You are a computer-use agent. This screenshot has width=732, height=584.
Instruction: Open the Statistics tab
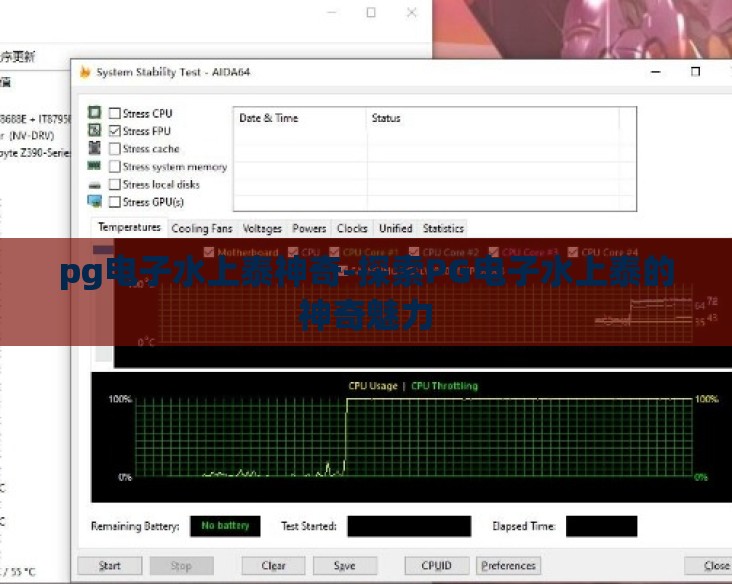point(443,228)
